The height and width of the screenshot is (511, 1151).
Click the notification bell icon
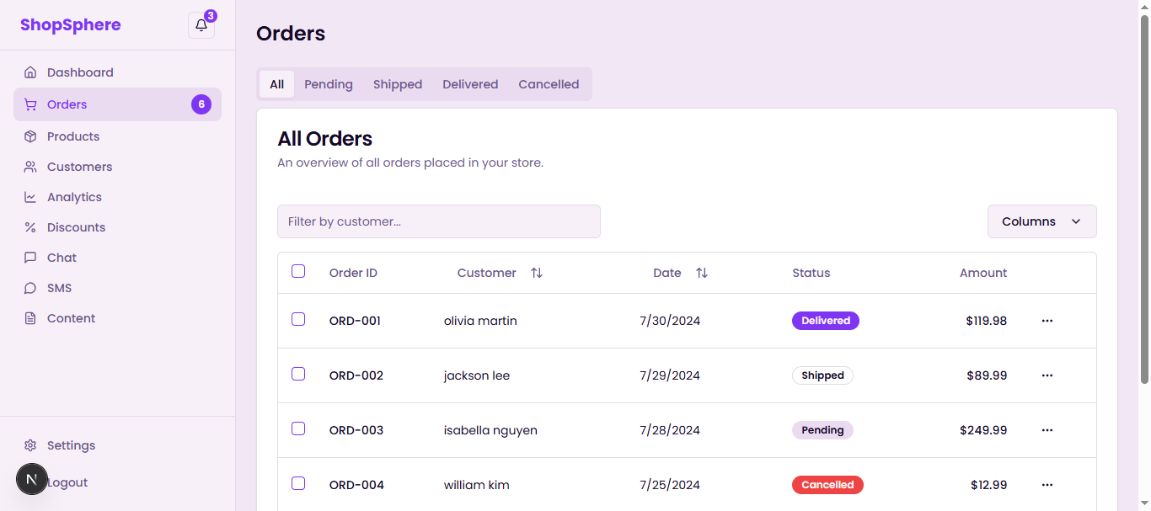pyautogui.click(x=201, y=25)
